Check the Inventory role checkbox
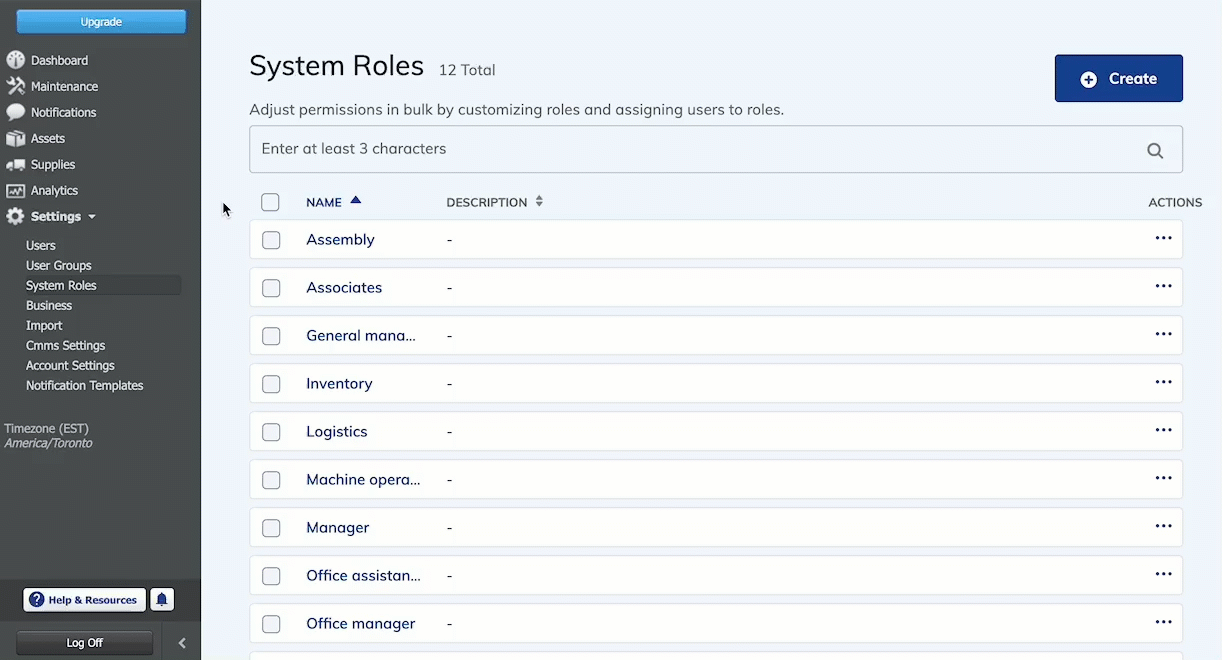Screen dimensions: 1222x660 (x=271, y=384)
